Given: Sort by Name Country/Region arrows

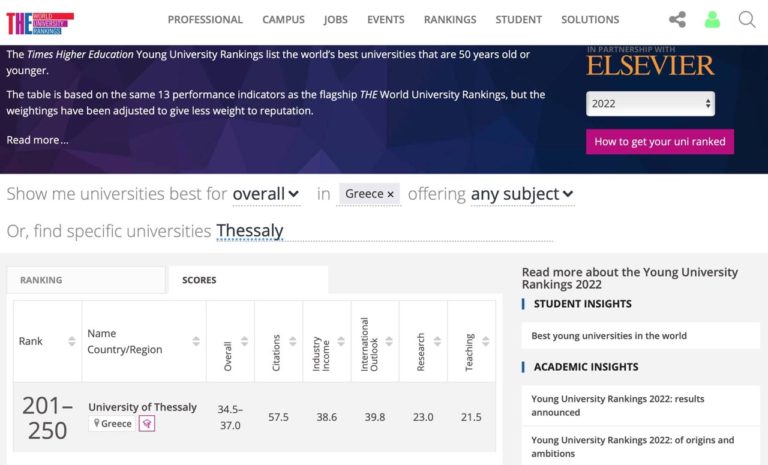Looking at the screenshot, I should tap(196, 341).
